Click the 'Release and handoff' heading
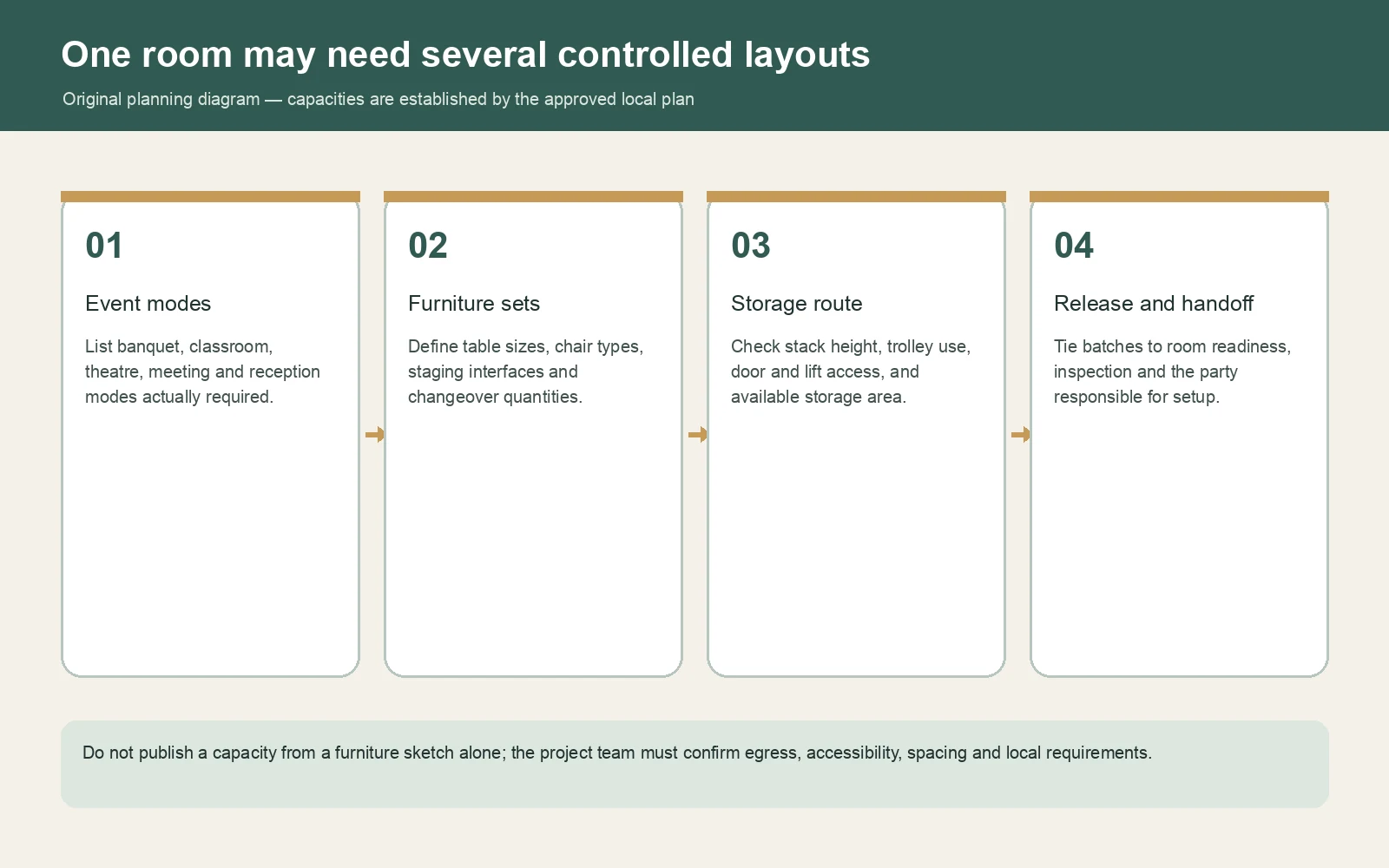Image resolution: width=1389 pixels, height=868 pixels. [x=1154, y=304]
